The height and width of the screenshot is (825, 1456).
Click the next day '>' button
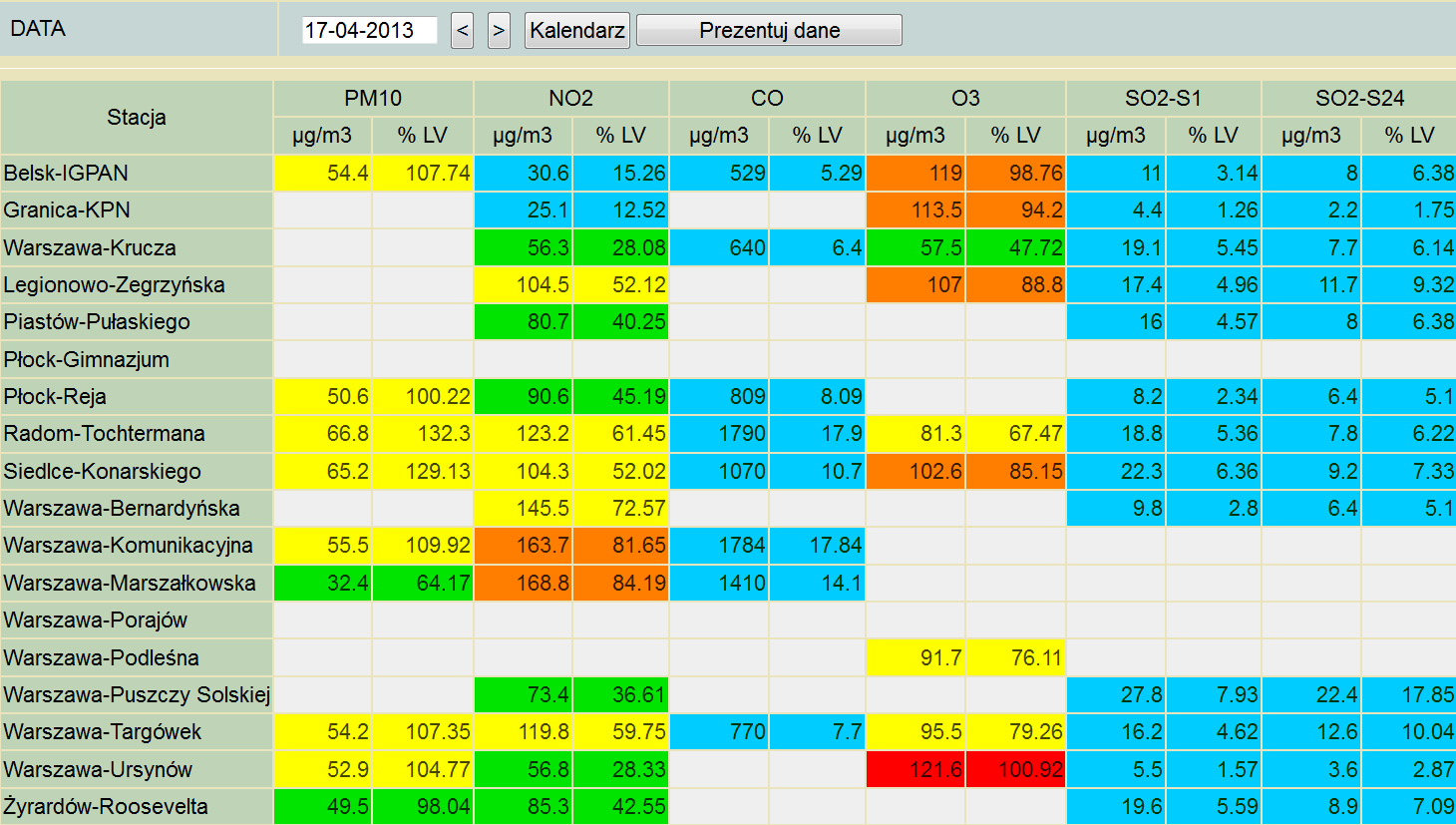click(499, 30)
